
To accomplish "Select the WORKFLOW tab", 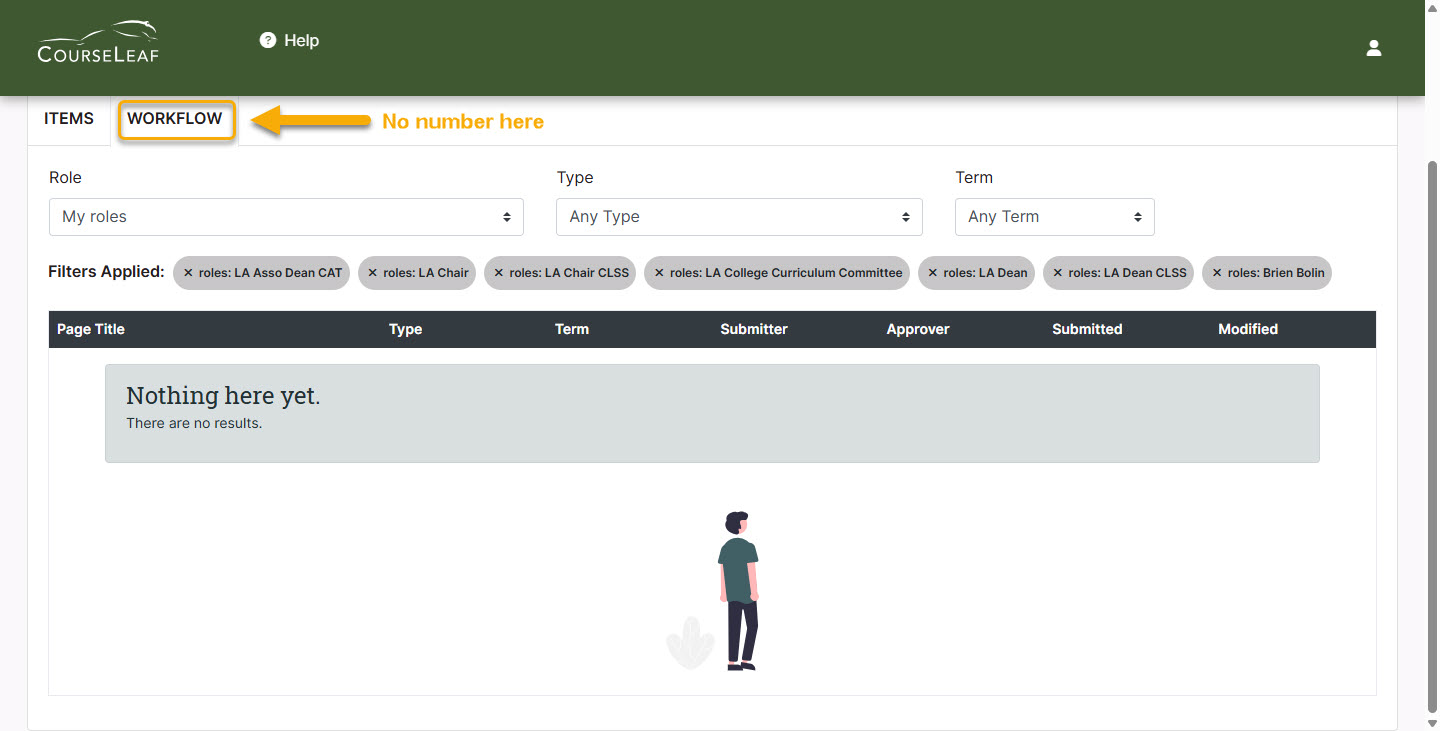I will [176, 118].
